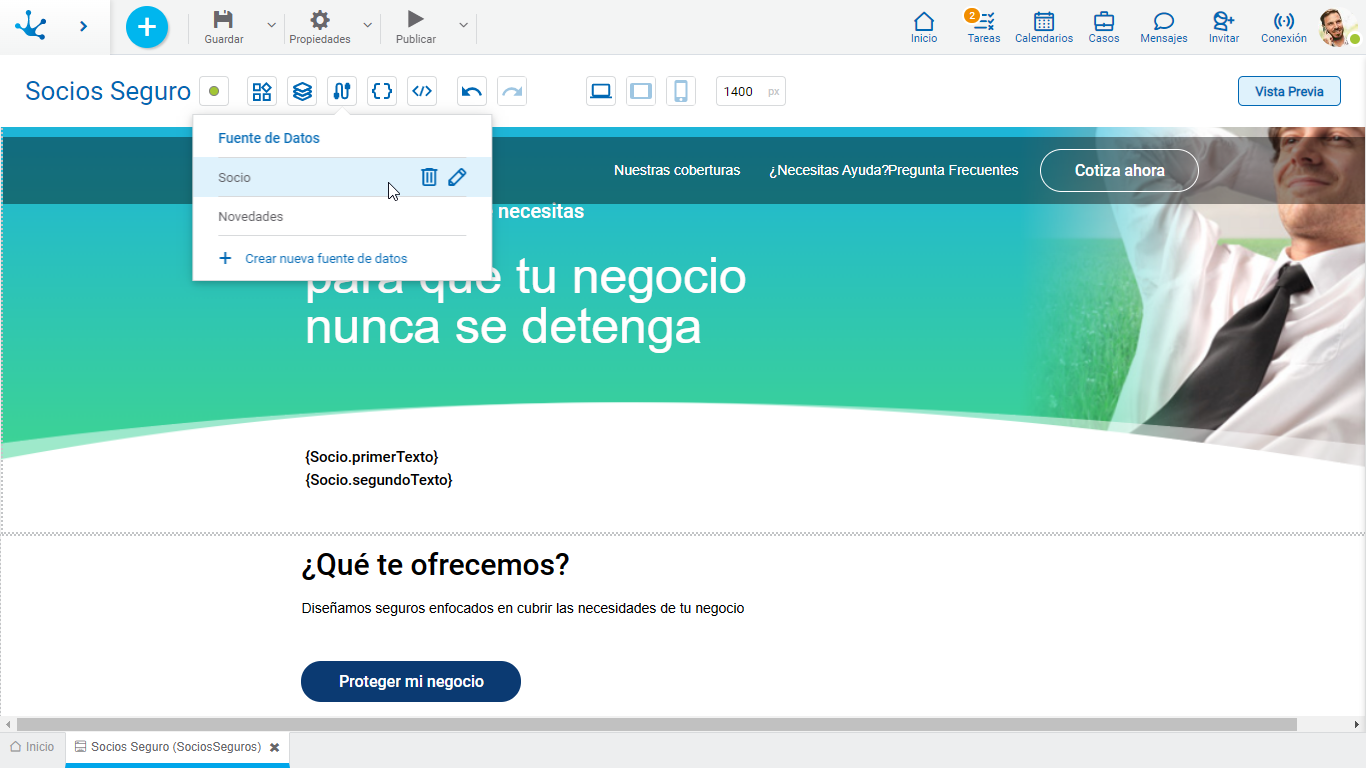This screenshot has height=768, width=1366.
Task: Save with the Guardar icon
Action: pyautogui.click(x=224, y=19)
